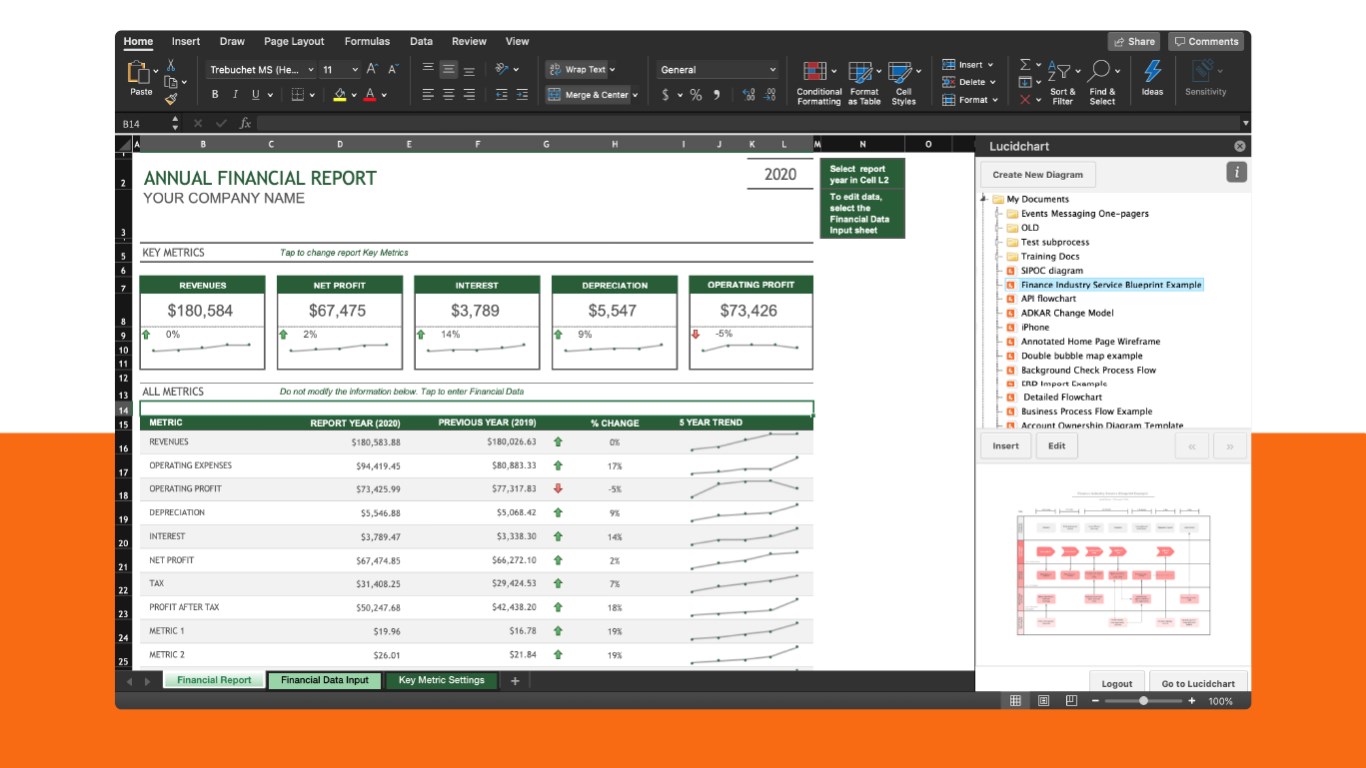Click the Insert Function fx icon
This screenshot has width=1366, height=768.
coord(245,123)
